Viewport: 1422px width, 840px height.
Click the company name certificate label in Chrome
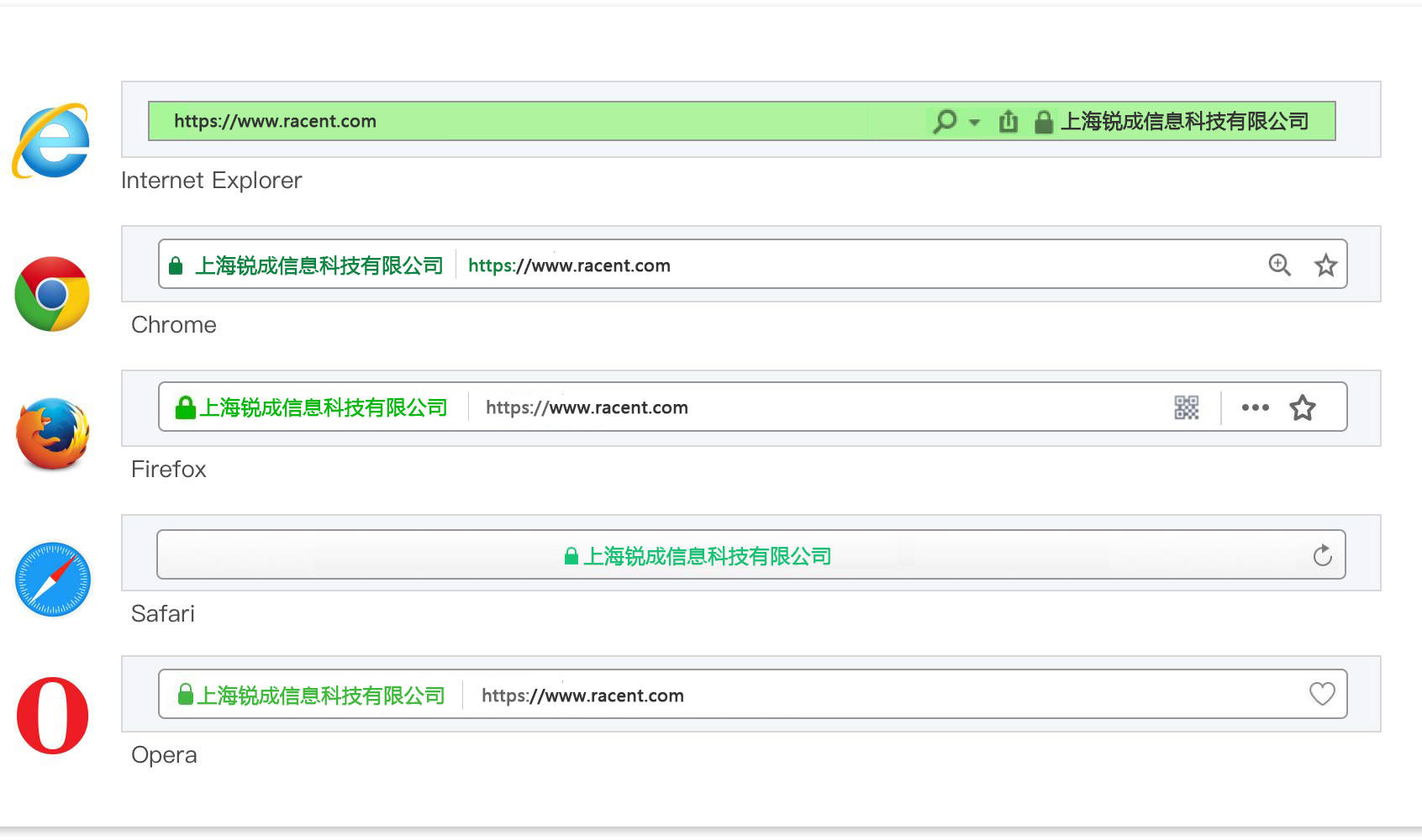(x=319, y=266)
